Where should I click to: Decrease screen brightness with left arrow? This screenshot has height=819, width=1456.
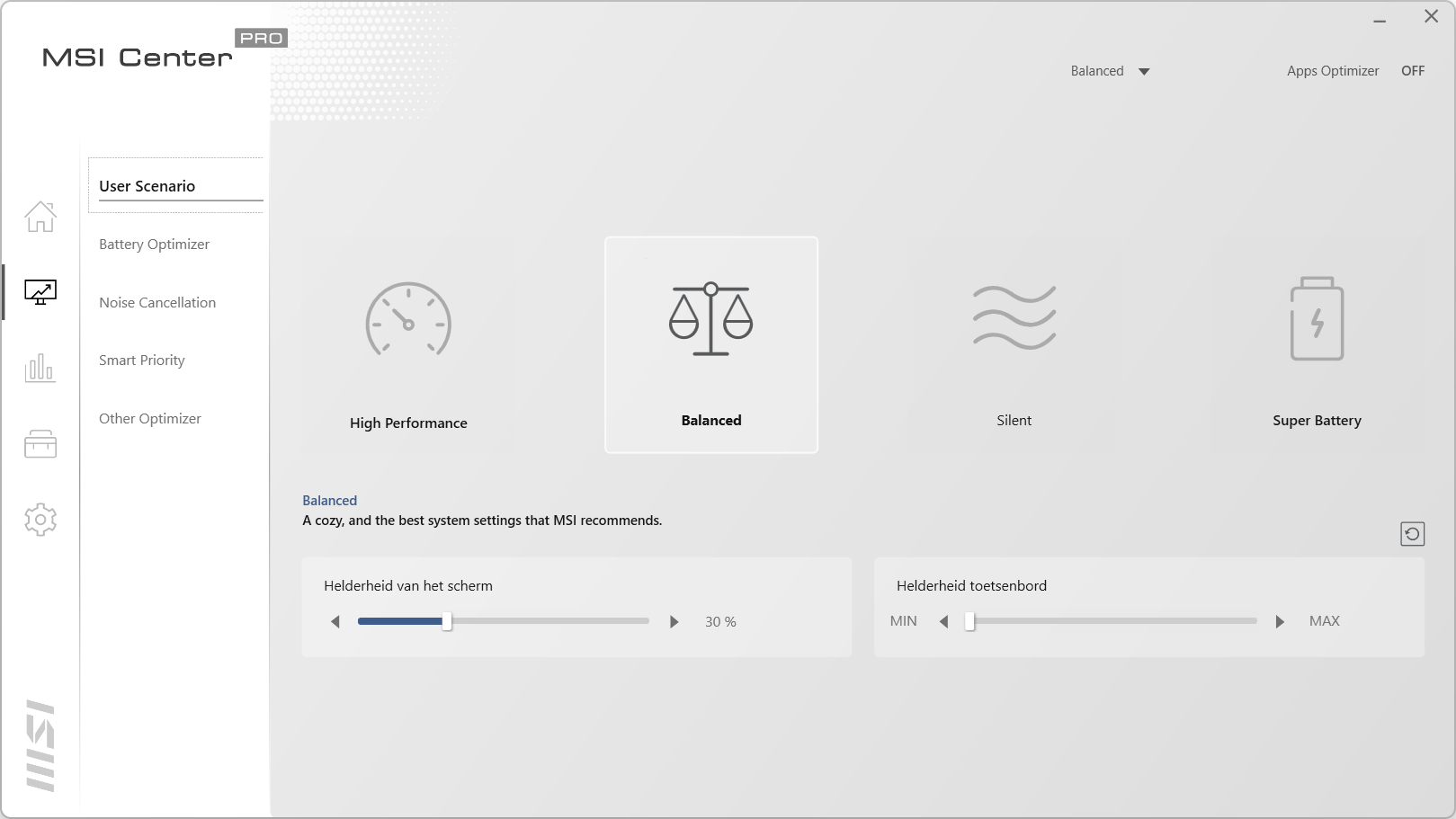coord(335,622)
